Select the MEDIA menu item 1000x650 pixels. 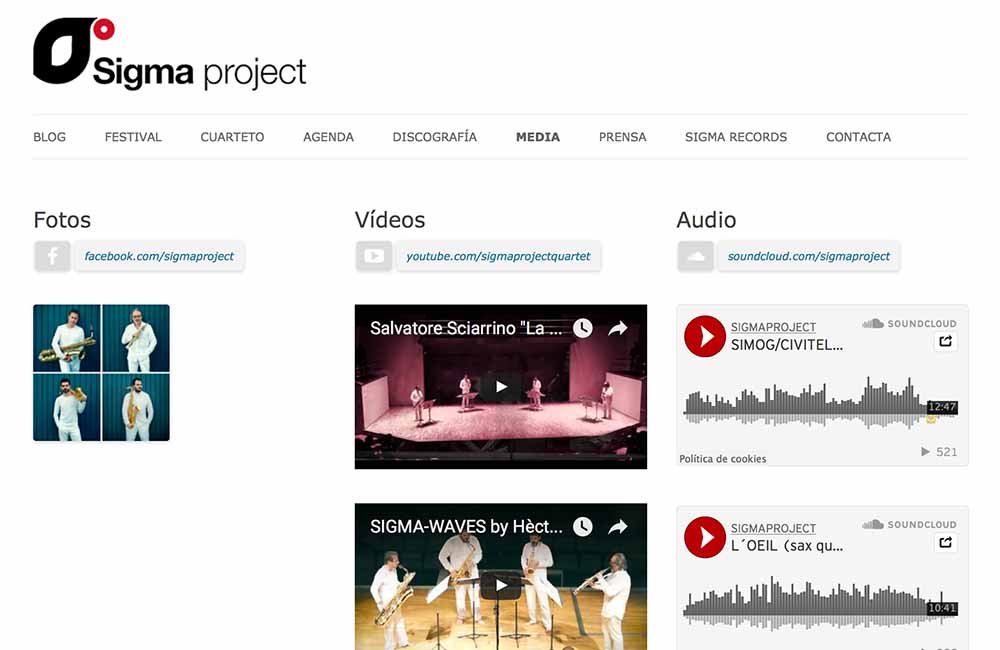click(538, 137)
